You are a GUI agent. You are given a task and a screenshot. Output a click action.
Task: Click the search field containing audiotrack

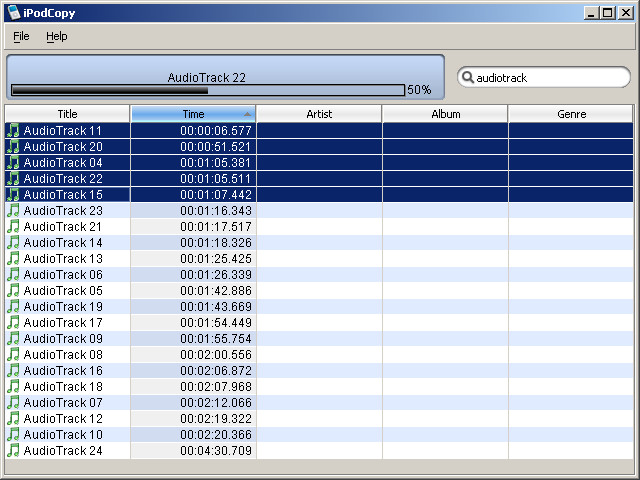[x=544, y=77]
